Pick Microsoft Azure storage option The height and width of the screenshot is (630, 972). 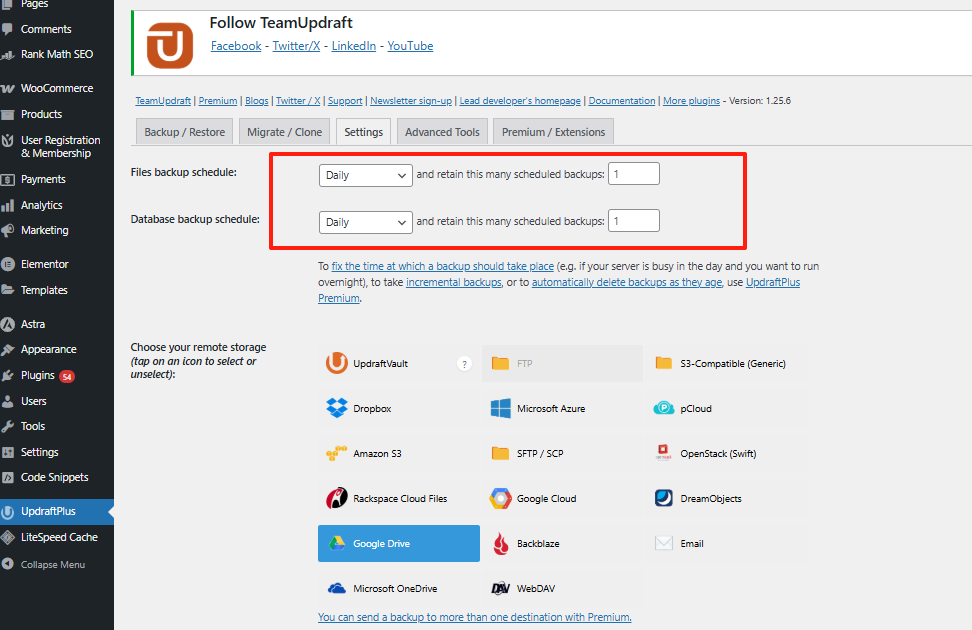(501, 408)
